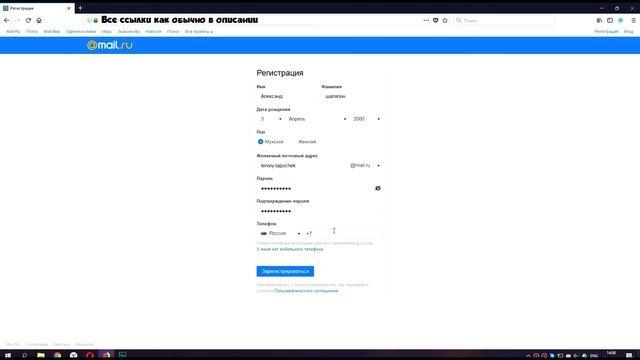Open Поиск in the portal navigation

tap(173, 31)
